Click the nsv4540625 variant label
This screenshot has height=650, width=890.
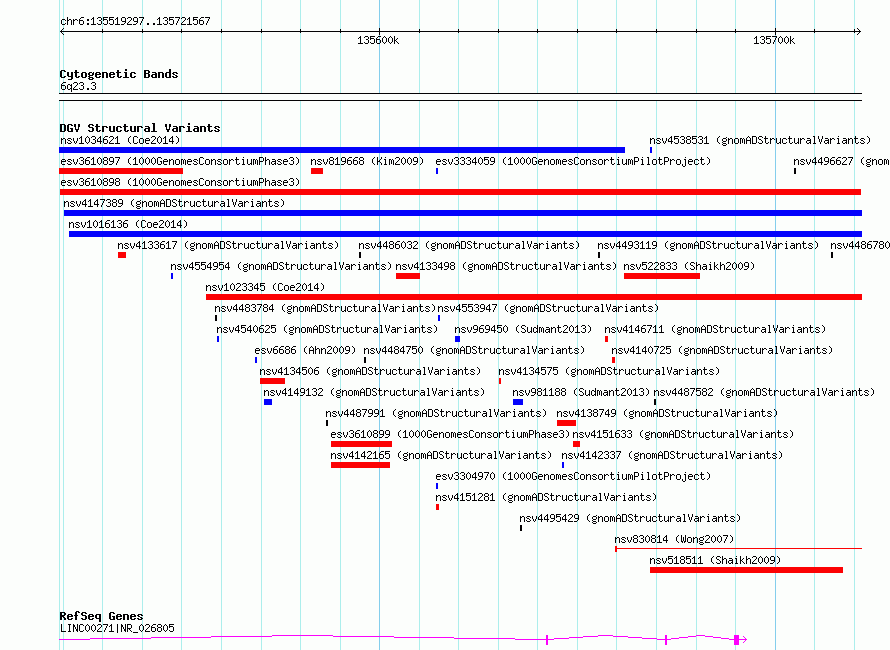[327, 329]
